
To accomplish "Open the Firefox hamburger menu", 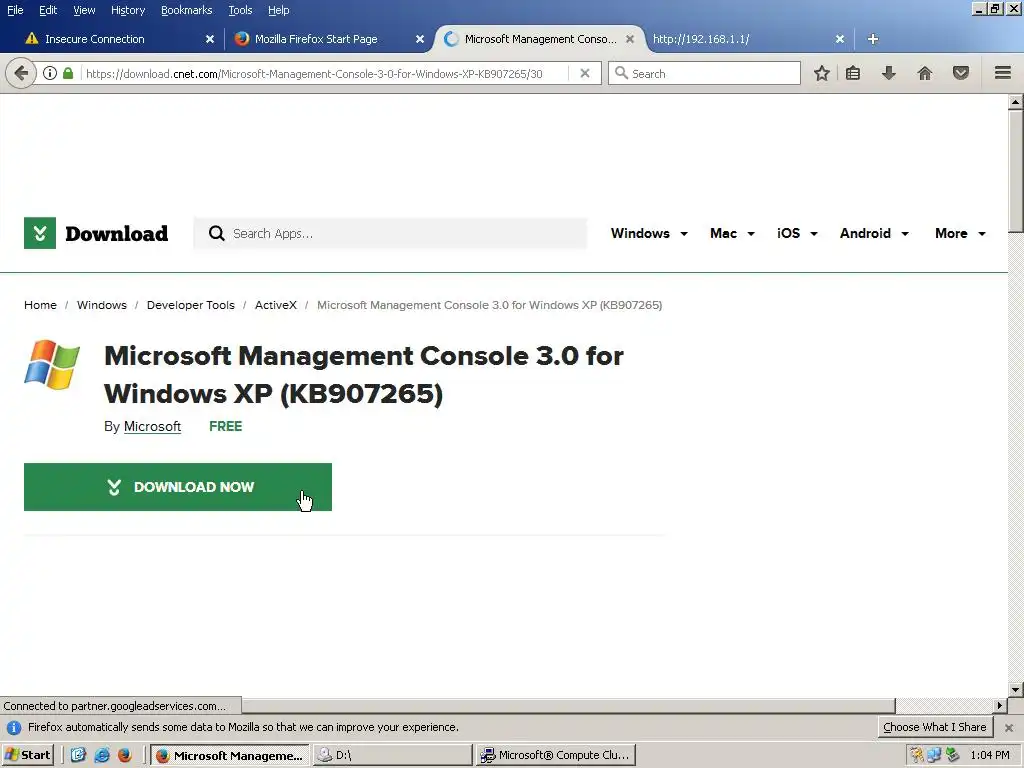I will 1002,72.
